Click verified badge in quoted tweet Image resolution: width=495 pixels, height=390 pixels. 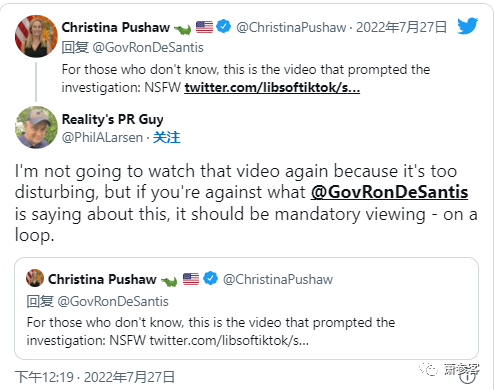pos(210,278)
